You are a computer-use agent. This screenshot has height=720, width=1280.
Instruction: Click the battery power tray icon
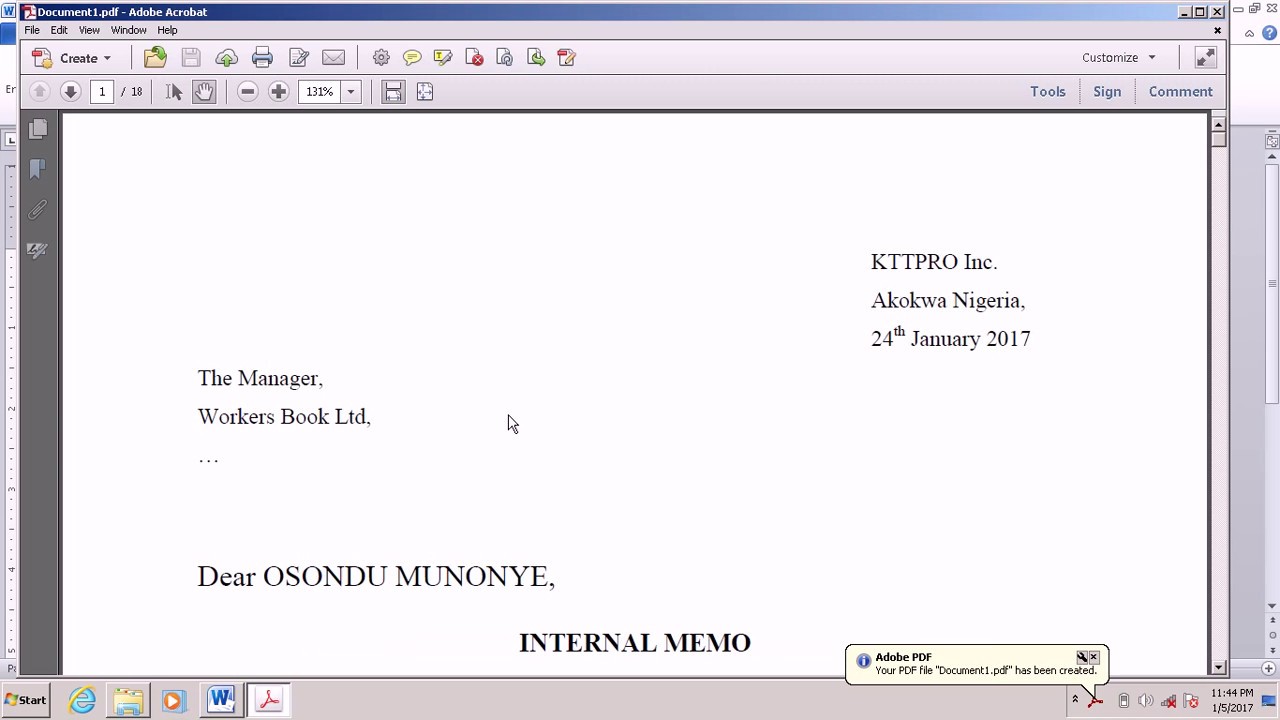click(x=1124, y=701)
